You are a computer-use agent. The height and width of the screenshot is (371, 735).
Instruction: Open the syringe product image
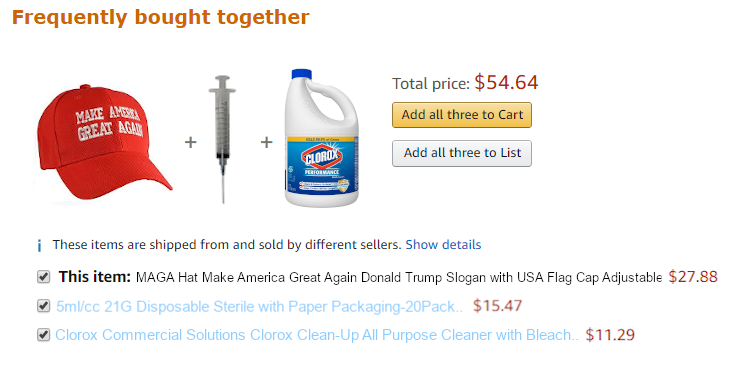[x=222, y=139]
